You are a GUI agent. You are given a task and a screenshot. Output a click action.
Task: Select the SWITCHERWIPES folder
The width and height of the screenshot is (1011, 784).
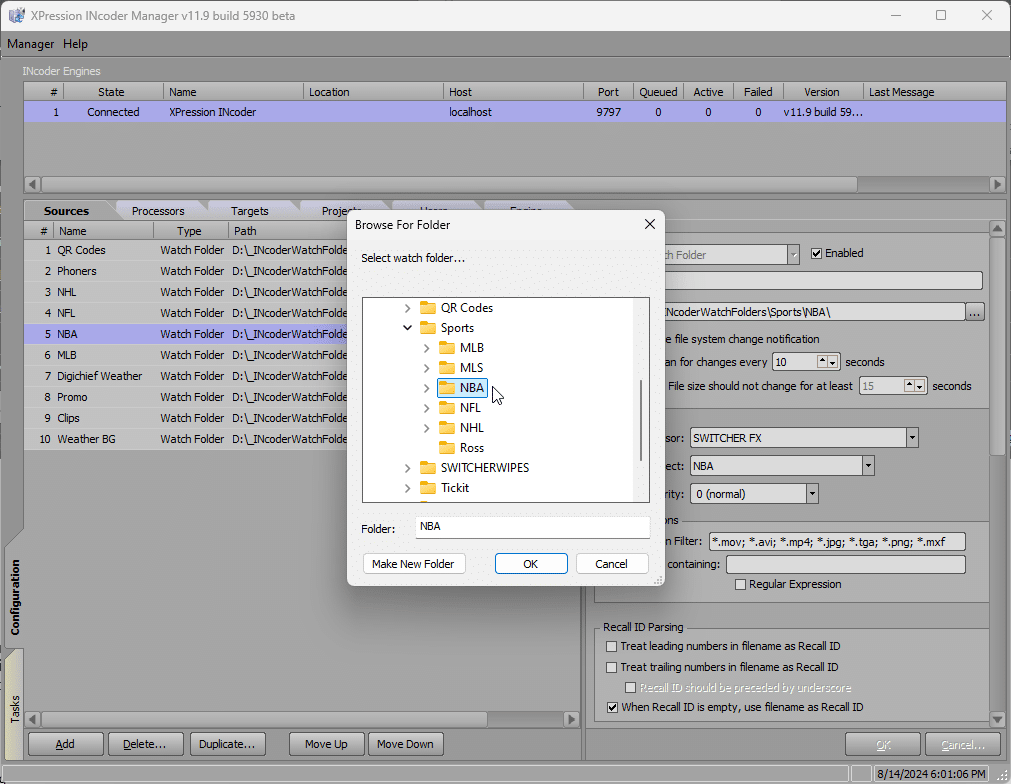coord(484,467)
